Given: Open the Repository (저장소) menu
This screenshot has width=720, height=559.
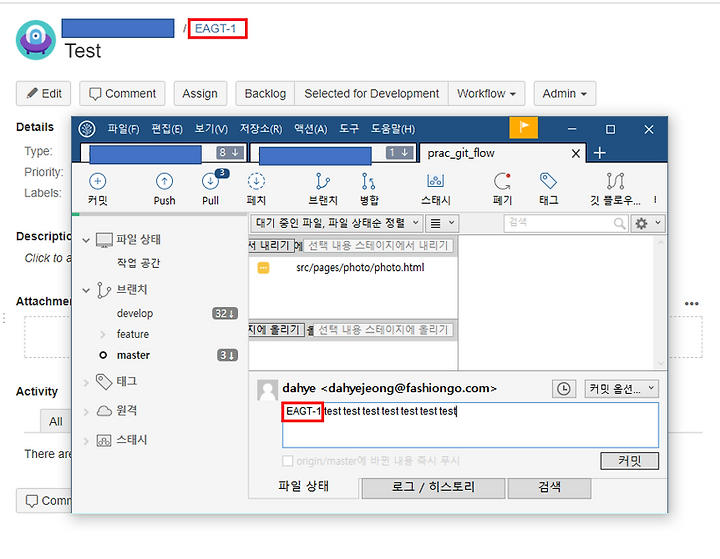Looking at the screenshot, I should point(261,129).
